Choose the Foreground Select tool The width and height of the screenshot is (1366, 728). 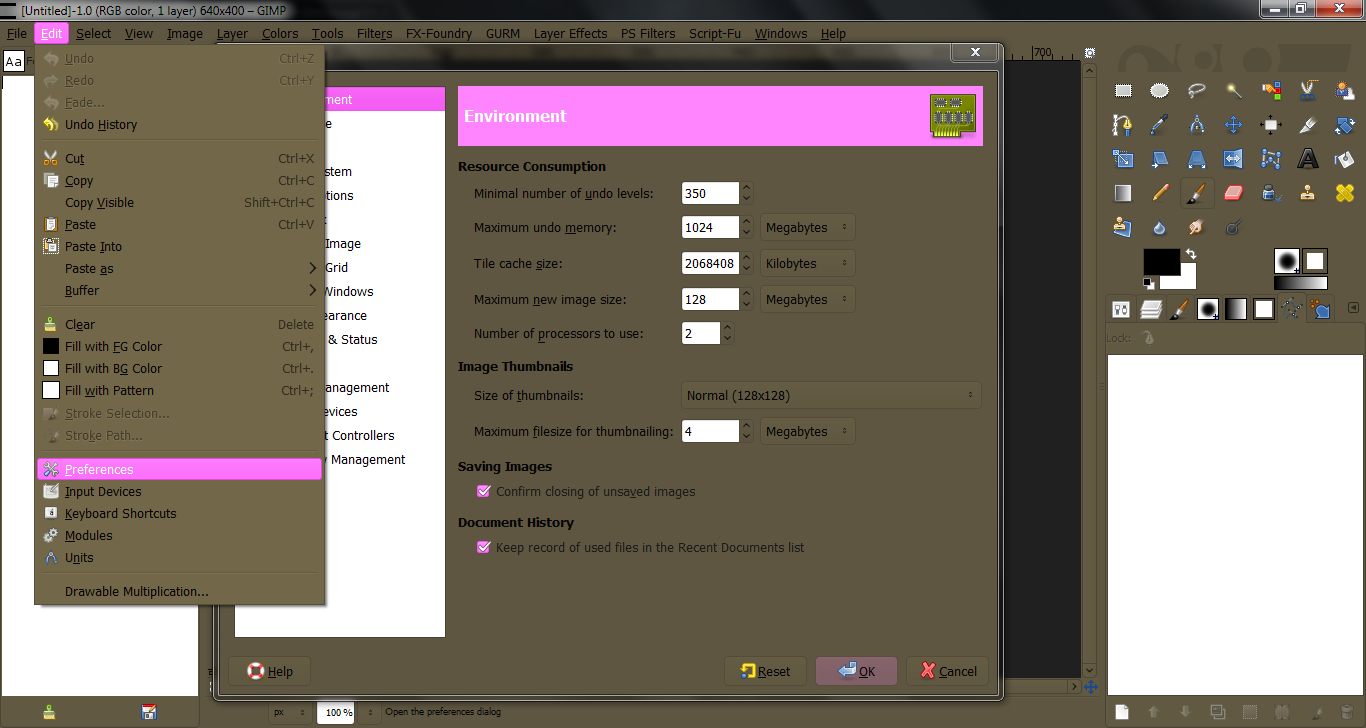(1345, 91)
